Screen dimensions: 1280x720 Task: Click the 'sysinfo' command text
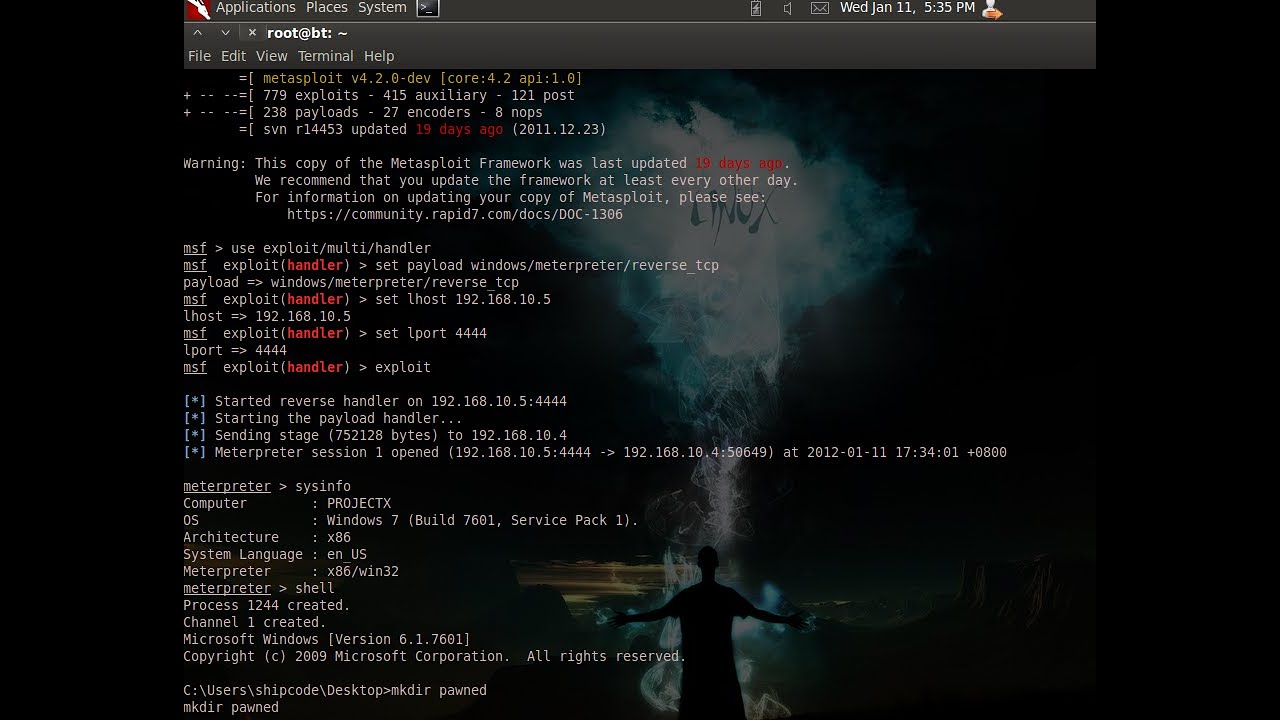pos(323,486)
